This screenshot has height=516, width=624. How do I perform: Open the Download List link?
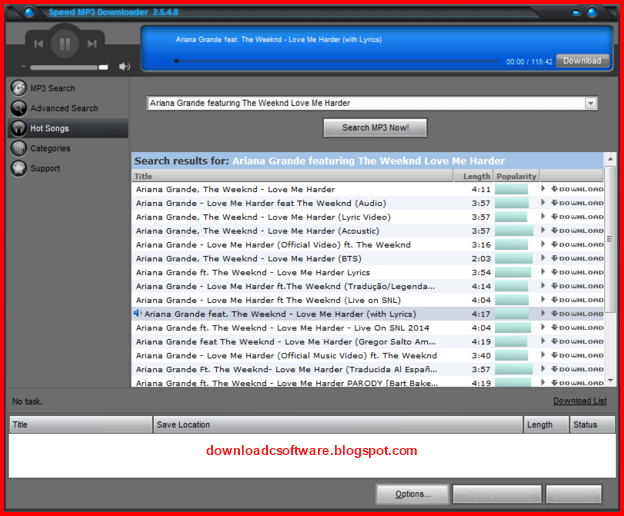(580, 401)
